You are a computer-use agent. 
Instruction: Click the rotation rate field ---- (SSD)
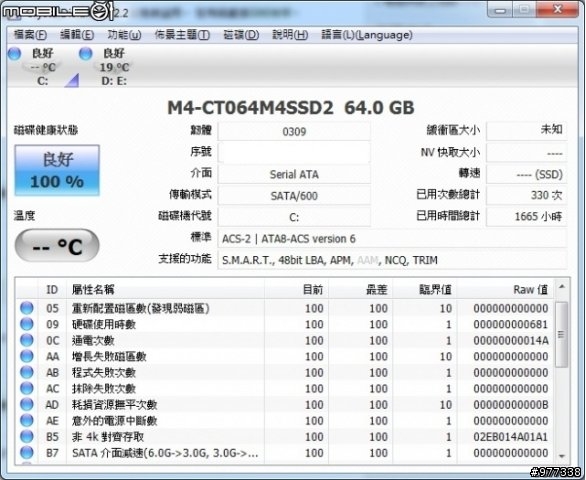[527, 174]
